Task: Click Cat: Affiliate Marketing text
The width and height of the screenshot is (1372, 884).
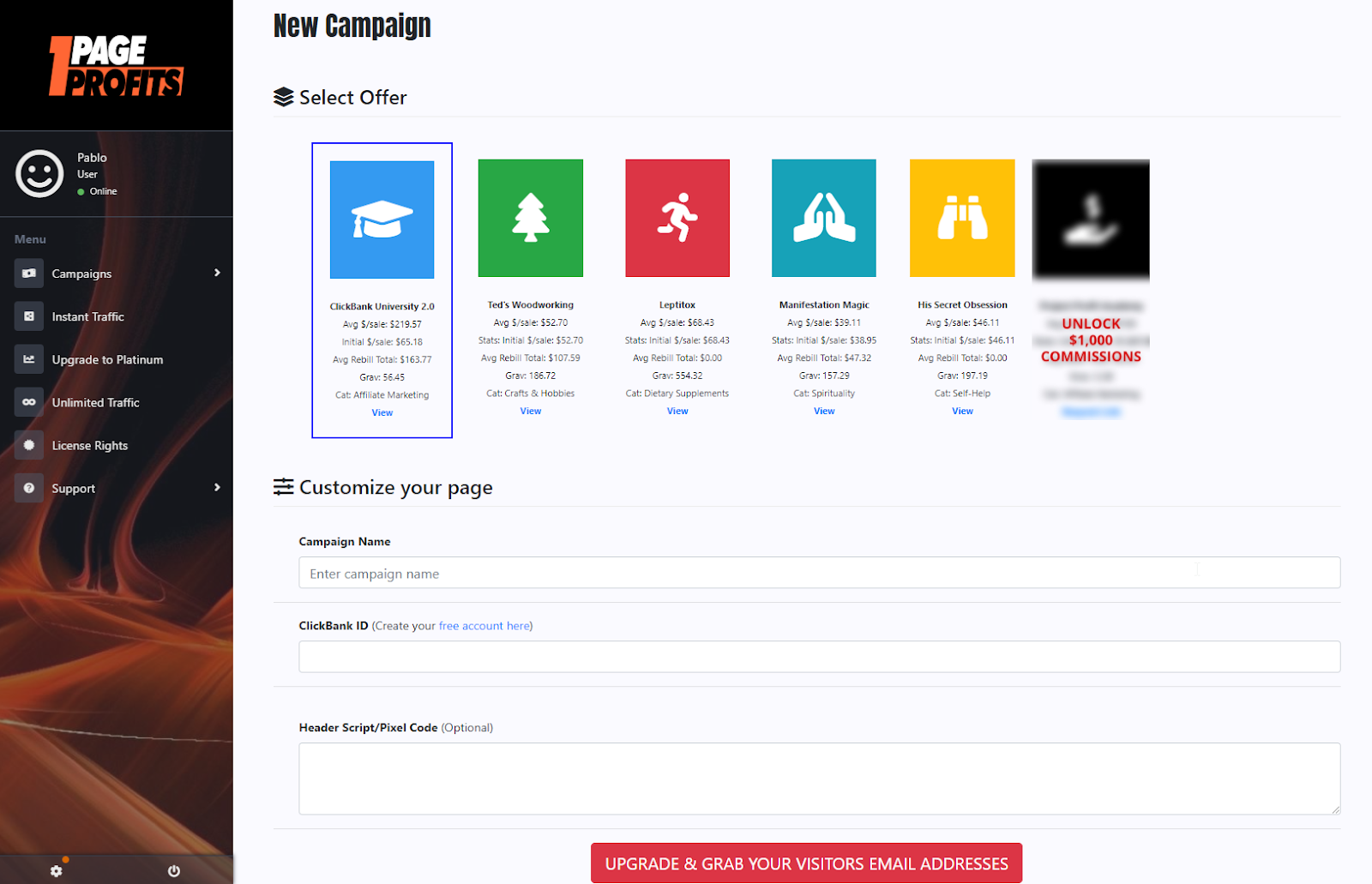Action: pyautogui.click(x=382, y=395)
